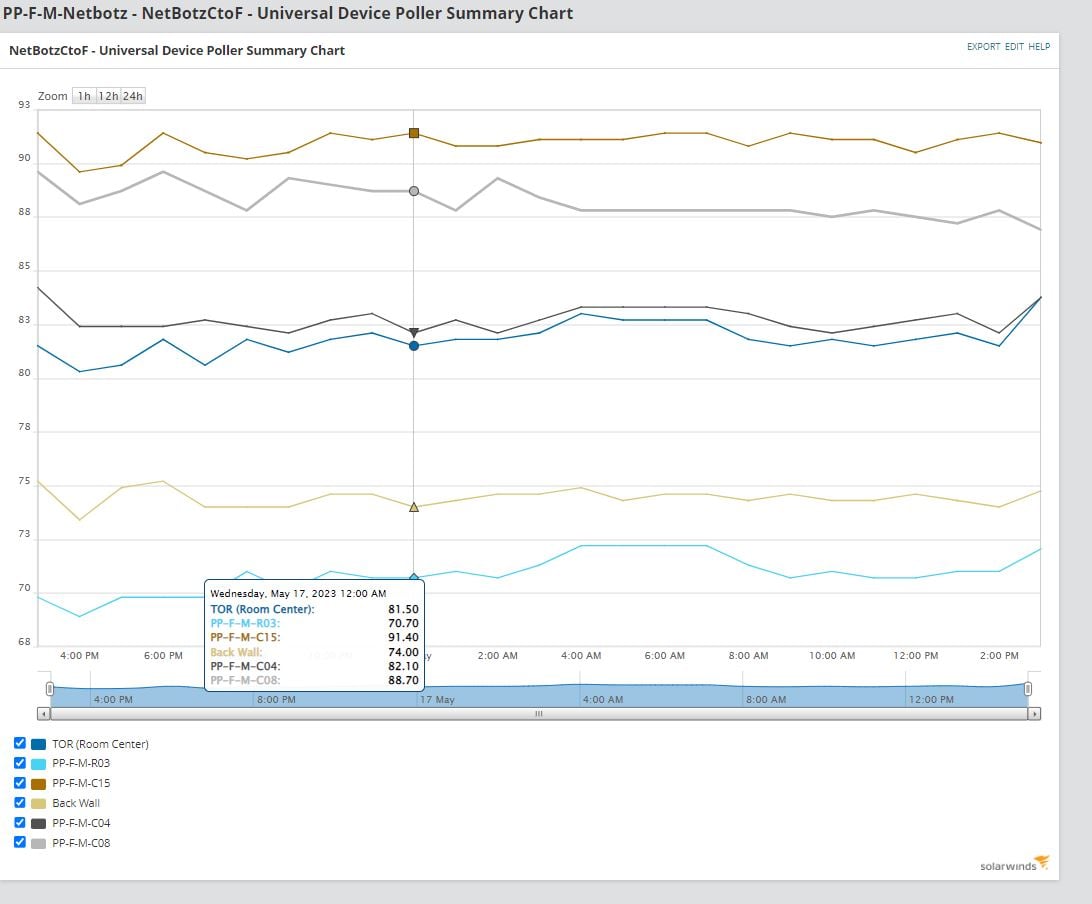The width and height of the screenshot is (1092, 904).
Task: Click the PP-F-M-R03 light blue legend swatch
Action: (38, 763)
